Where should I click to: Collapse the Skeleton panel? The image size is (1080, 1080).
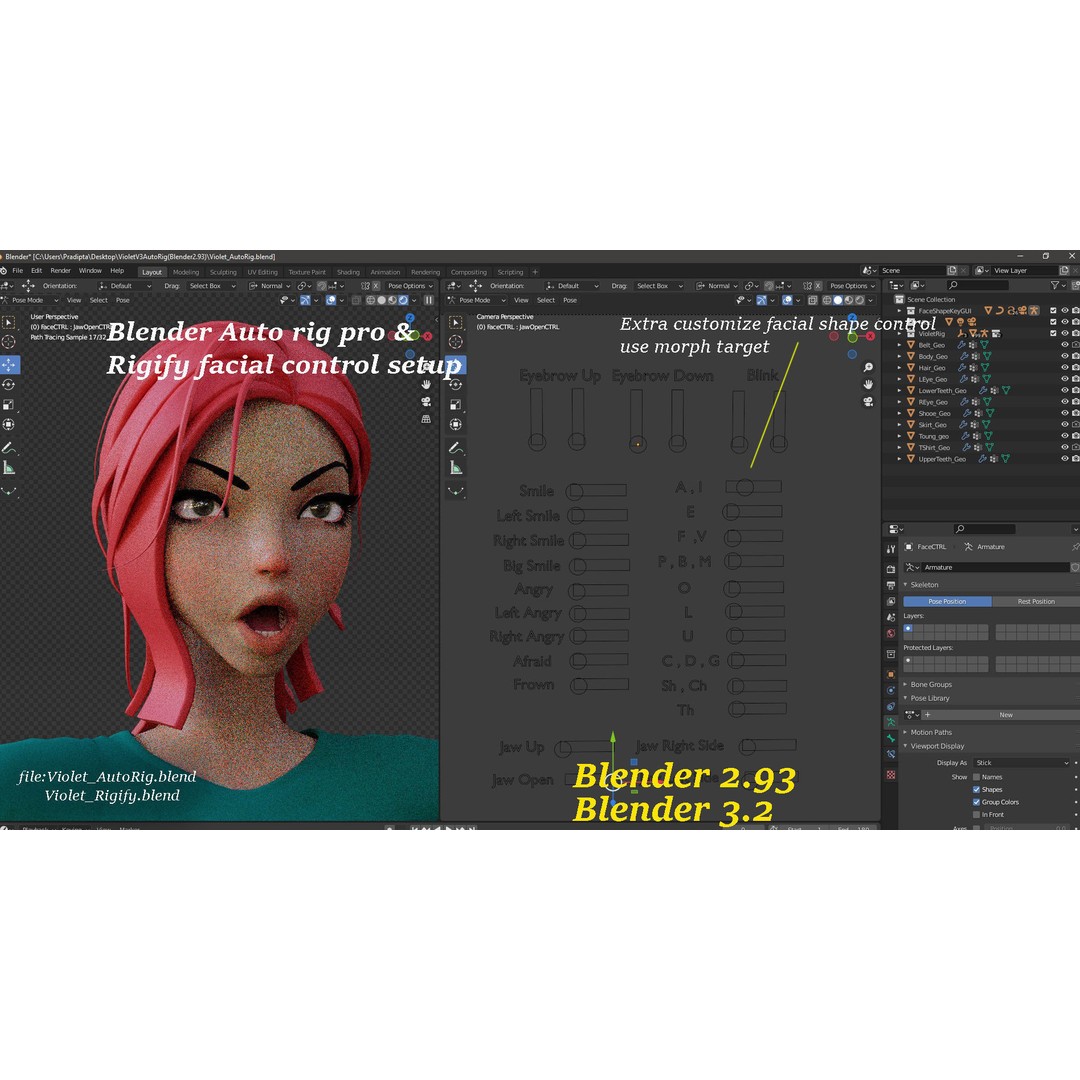click(924, 585)
